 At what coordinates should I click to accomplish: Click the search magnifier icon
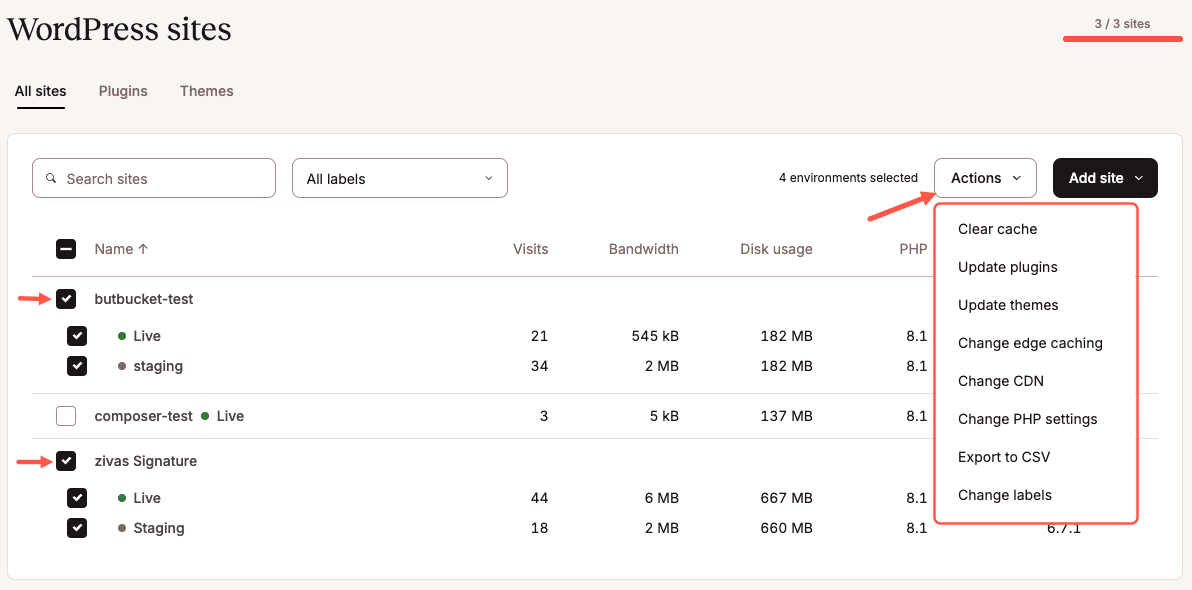[52, 178]
